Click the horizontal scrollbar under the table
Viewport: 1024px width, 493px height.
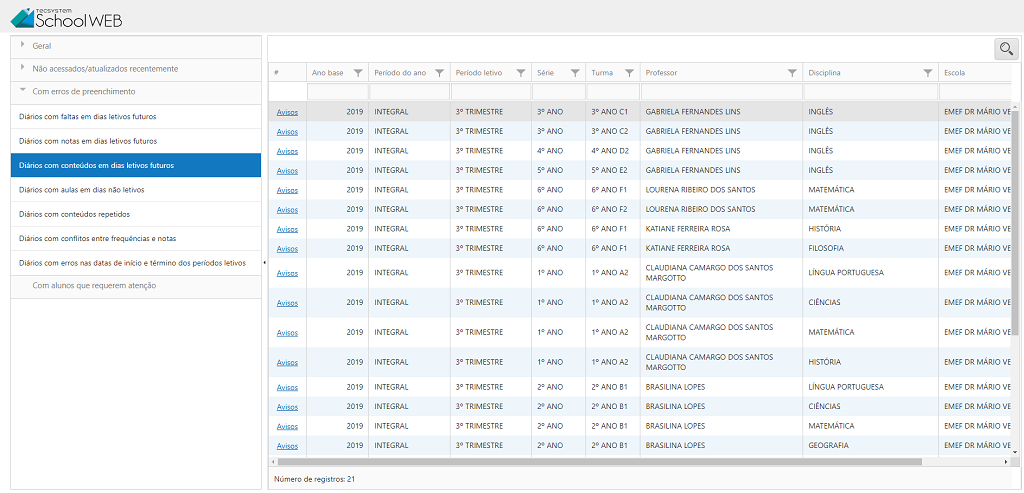pyautogui.click(x=600, y=462)
